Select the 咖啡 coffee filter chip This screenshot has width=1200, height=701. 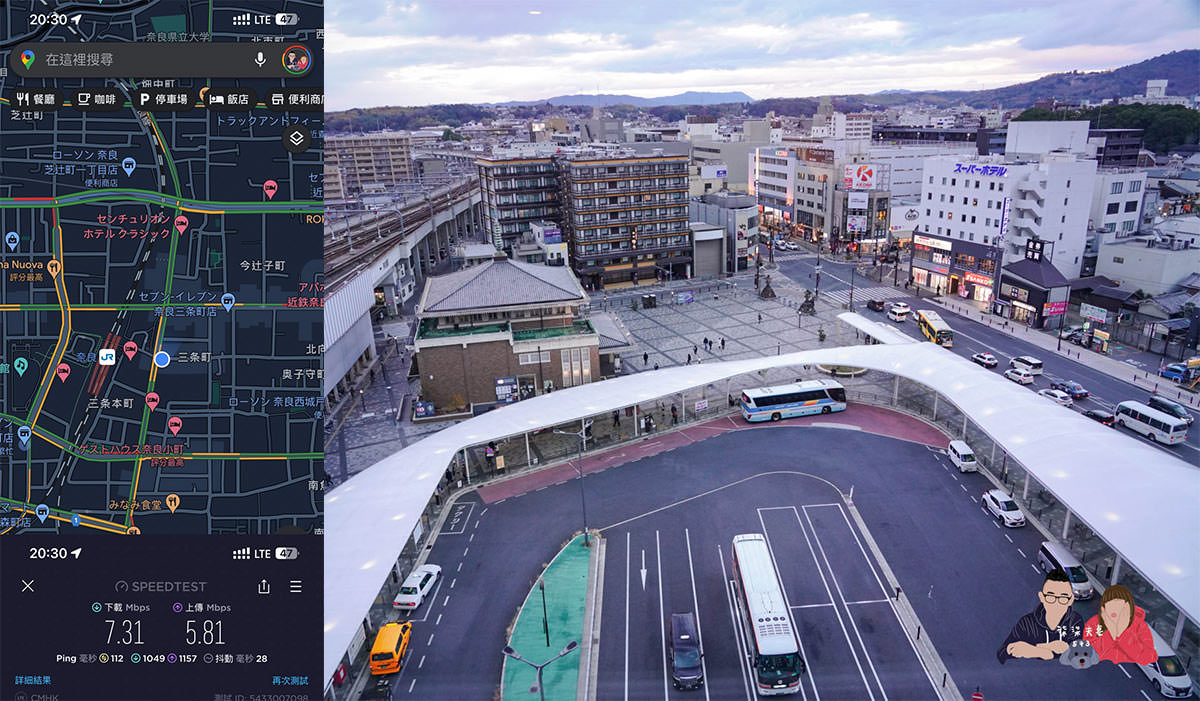click(x=97, y=99)
